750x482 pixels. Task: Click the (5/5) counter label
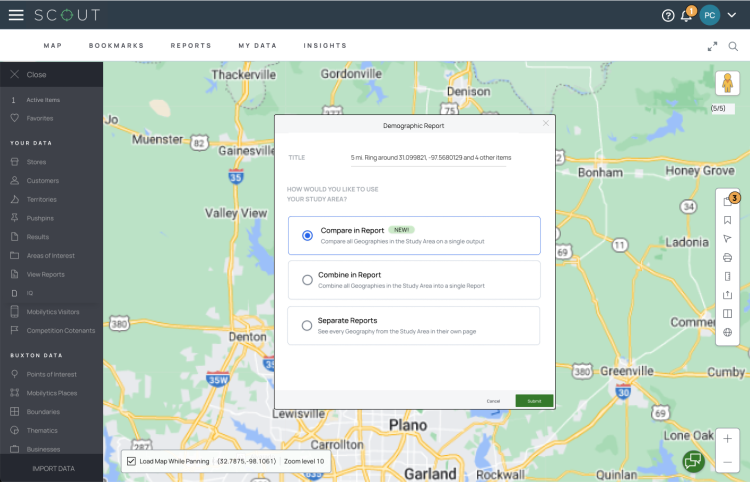click(x=718, y=109)
